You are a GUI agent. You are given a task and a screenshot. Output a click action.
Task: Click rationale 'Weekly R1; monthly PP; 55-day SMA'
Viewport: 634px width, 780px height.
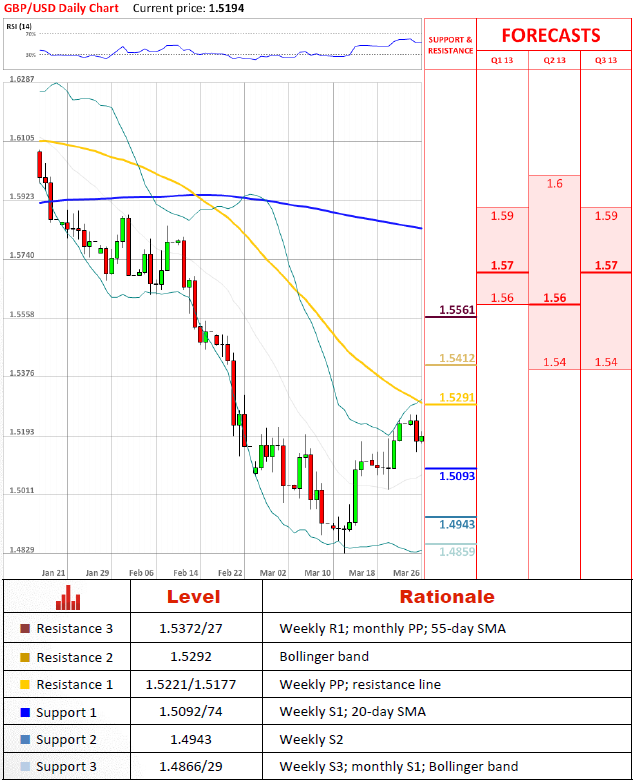point(393,629)
